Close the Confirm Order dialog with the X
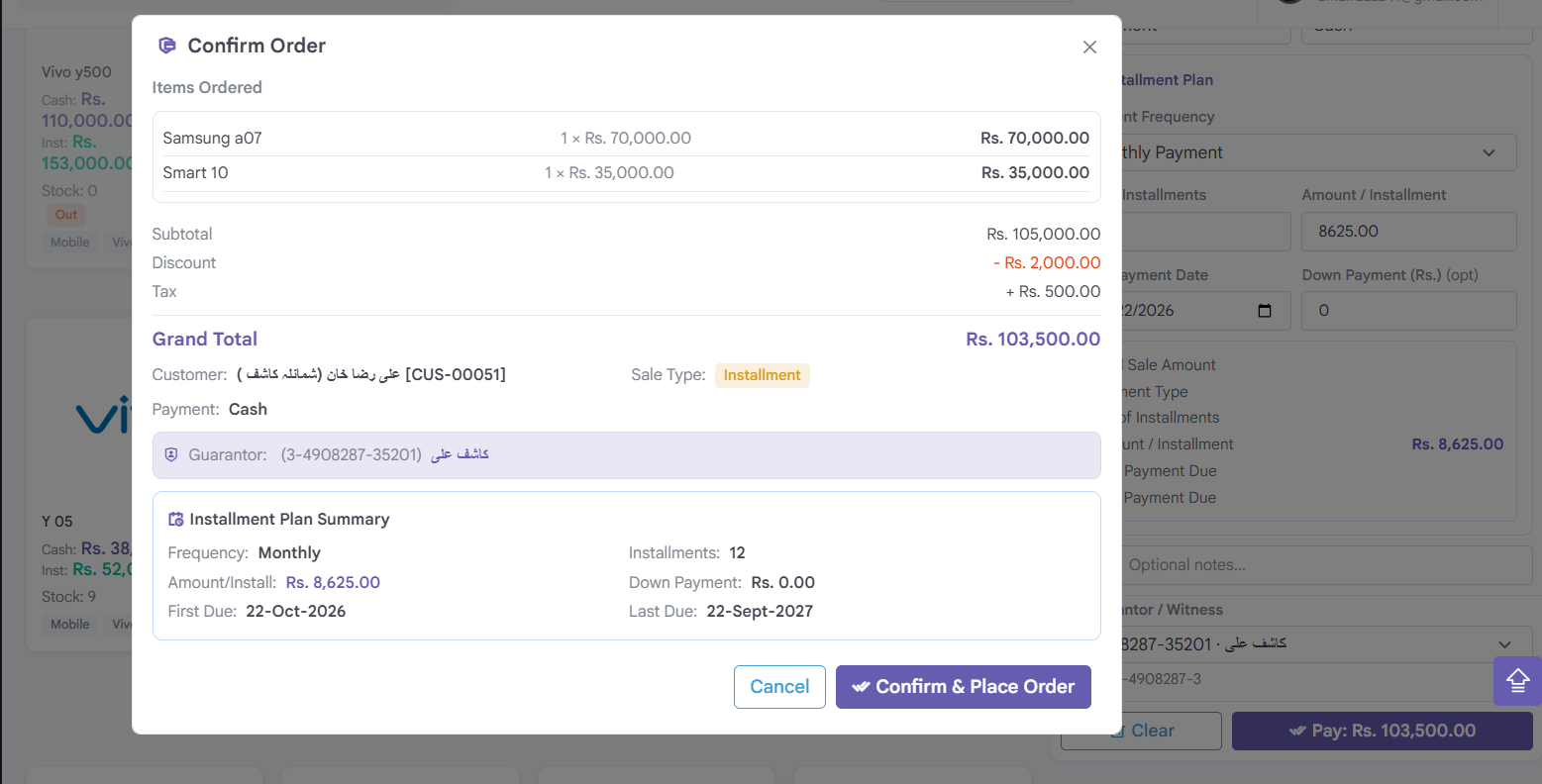Viewport: 1542px width, 784px height. point(1089,48)
